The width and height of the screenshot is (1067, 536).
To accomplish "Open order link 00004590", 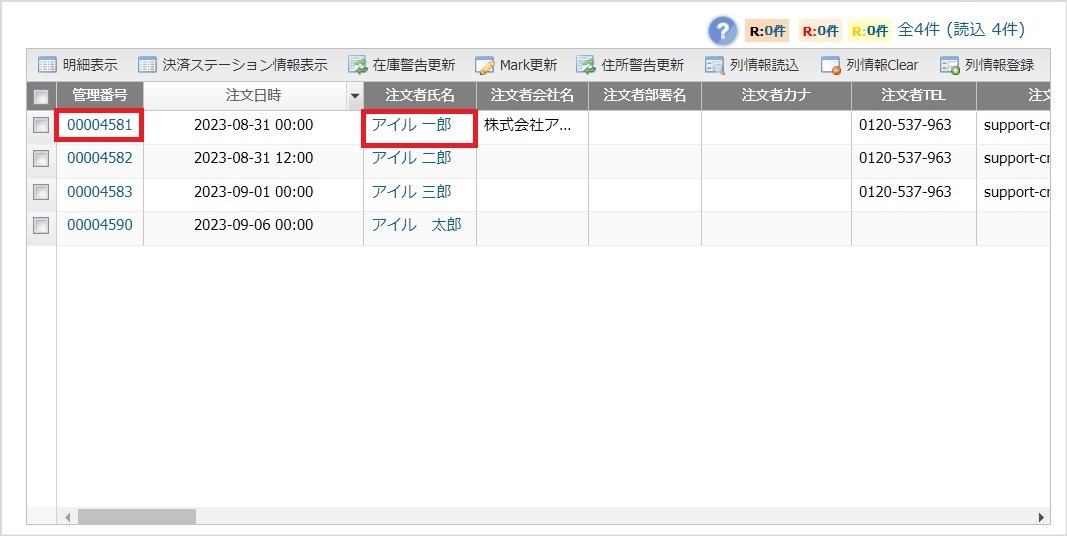I will tap(99, 225).
